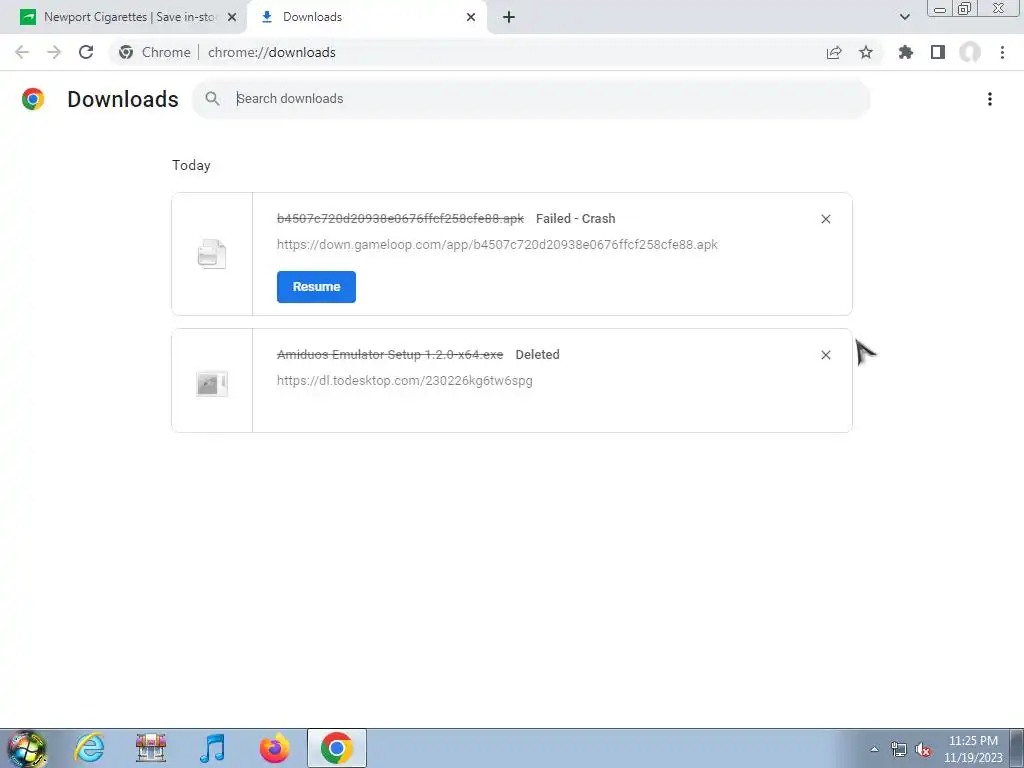Open the dl.todesktop.com URL link

[x=404, y=381]
